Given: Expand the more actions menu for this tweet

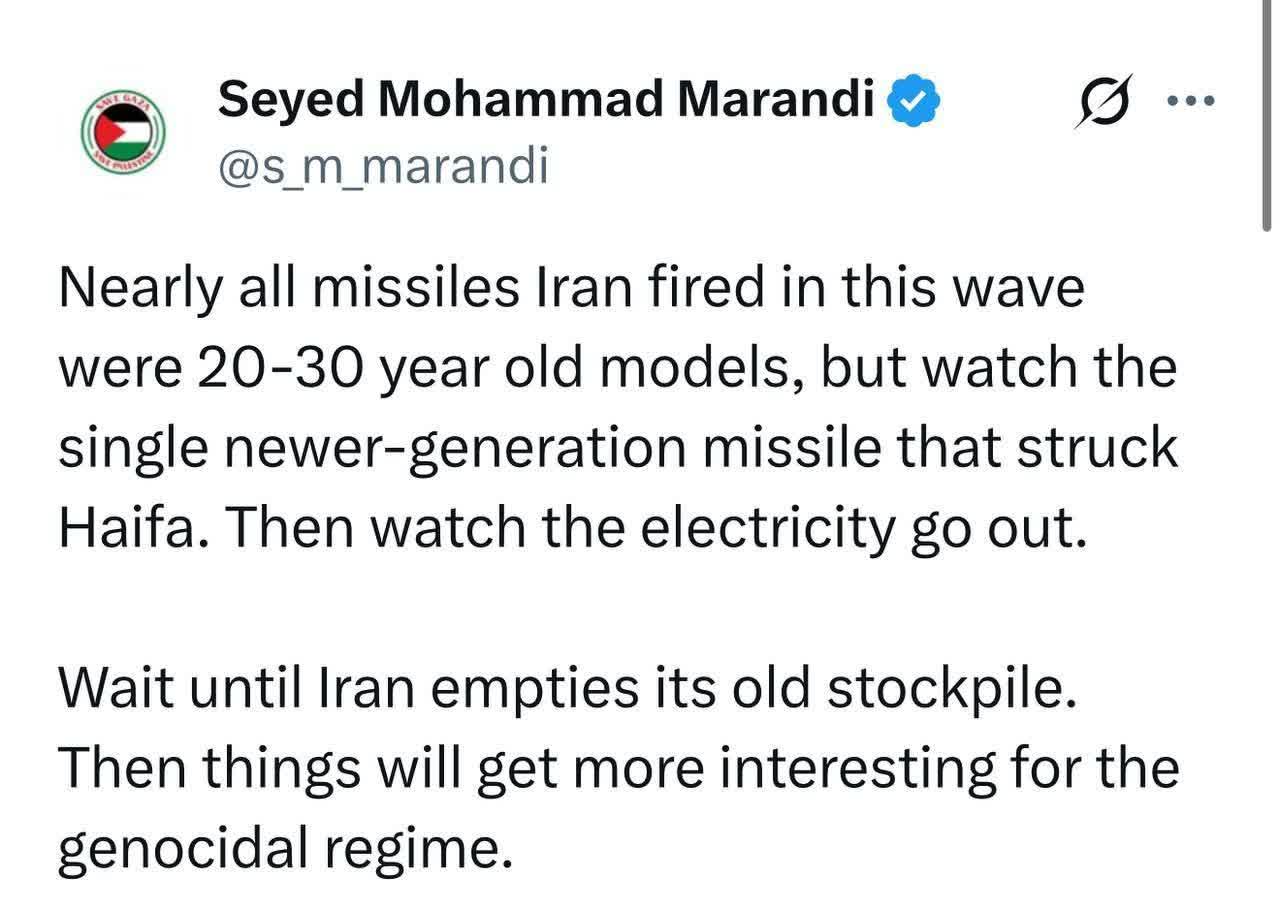Looking at the screenshot, I should pyautogui.click(x=1192, y=98).
